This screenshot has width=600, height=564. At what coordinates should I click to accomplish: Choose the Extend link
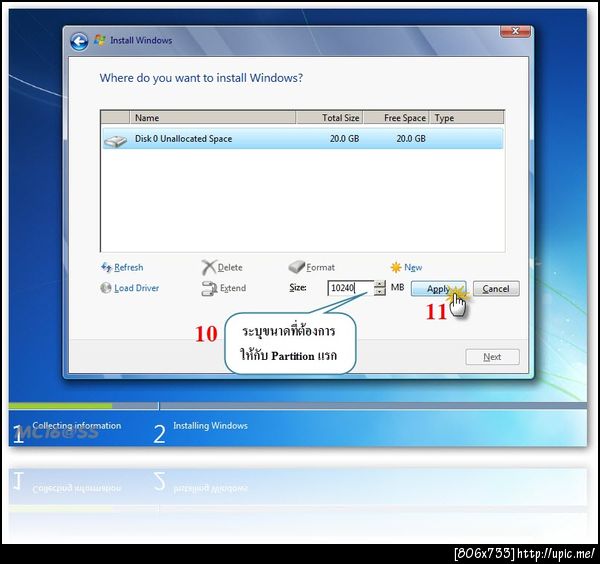click(x=233, y=288)
